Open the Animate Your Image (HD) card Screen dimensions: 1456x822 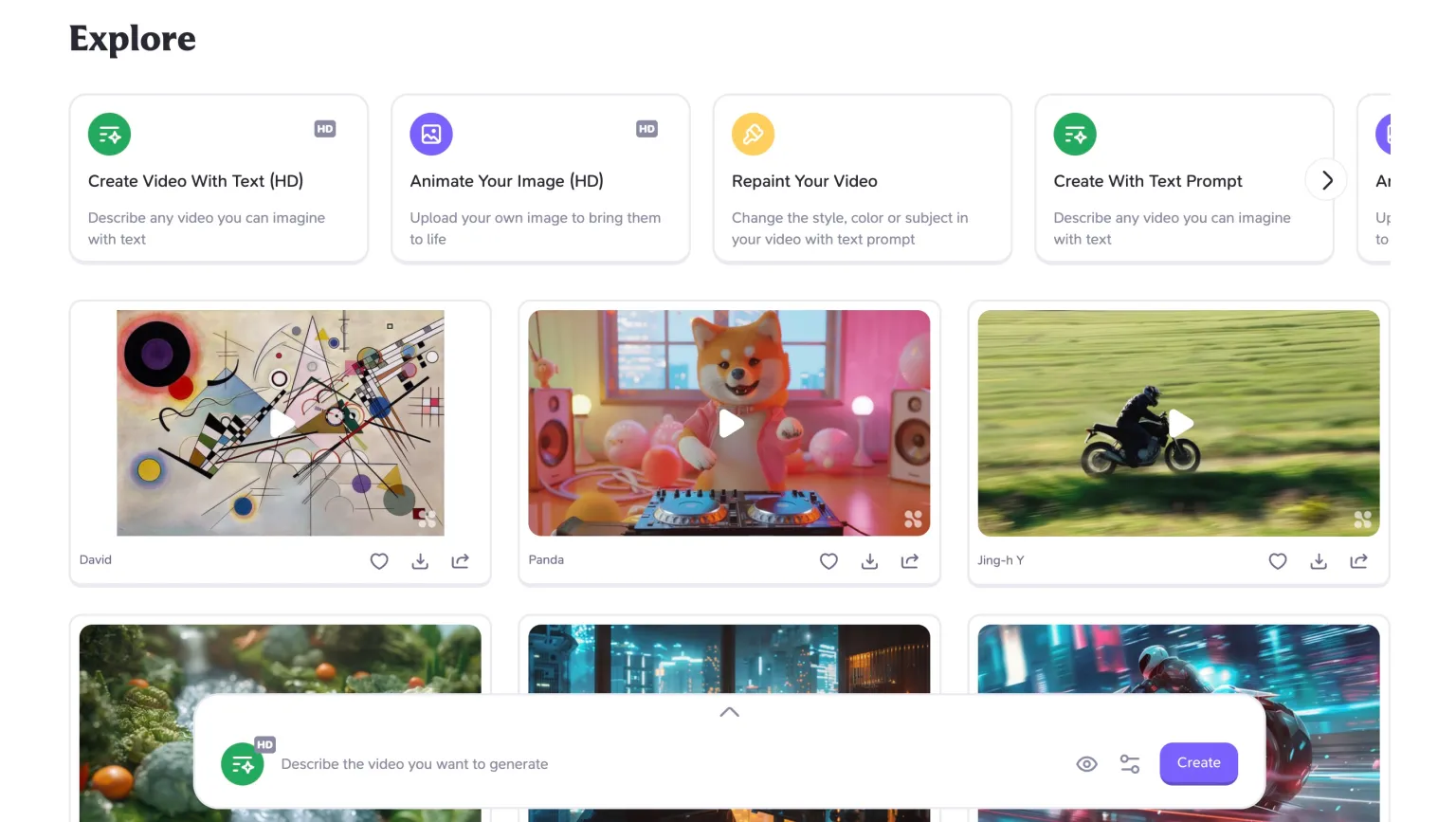540,179
